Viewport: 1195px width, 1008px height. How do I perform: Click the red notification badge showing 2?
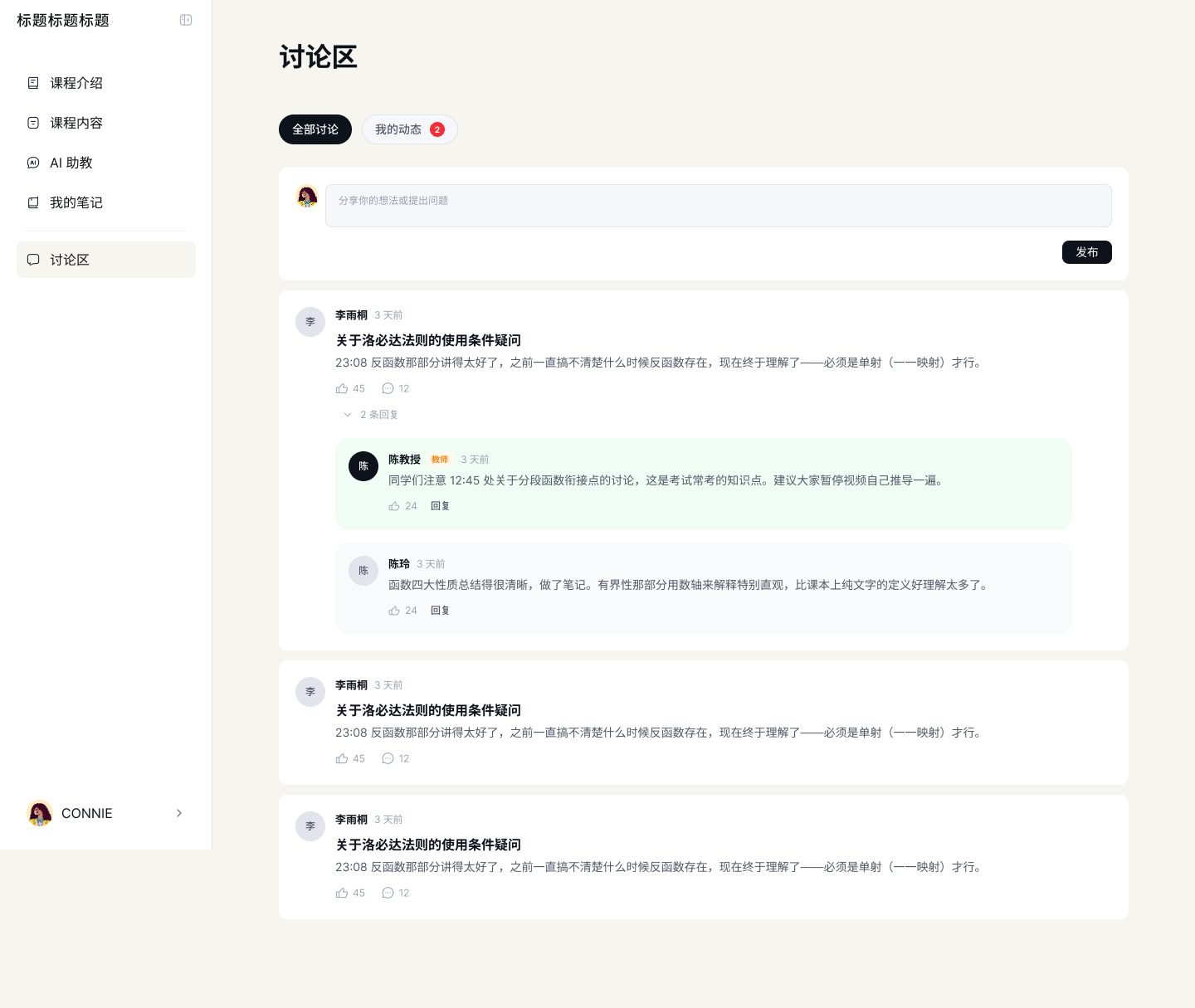point(437,129)
